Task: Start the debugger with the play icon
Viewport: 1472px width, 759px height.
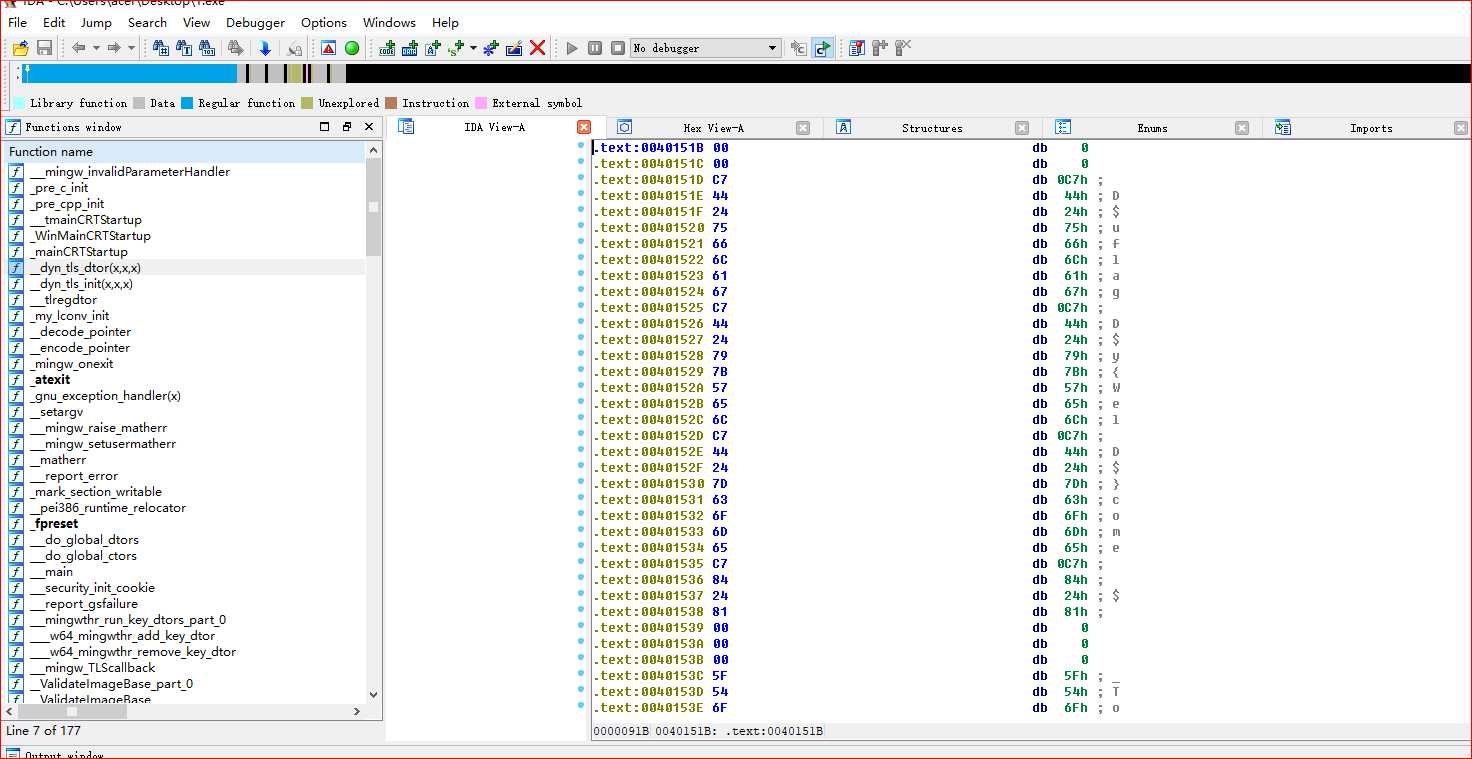Action: point(572,48)
